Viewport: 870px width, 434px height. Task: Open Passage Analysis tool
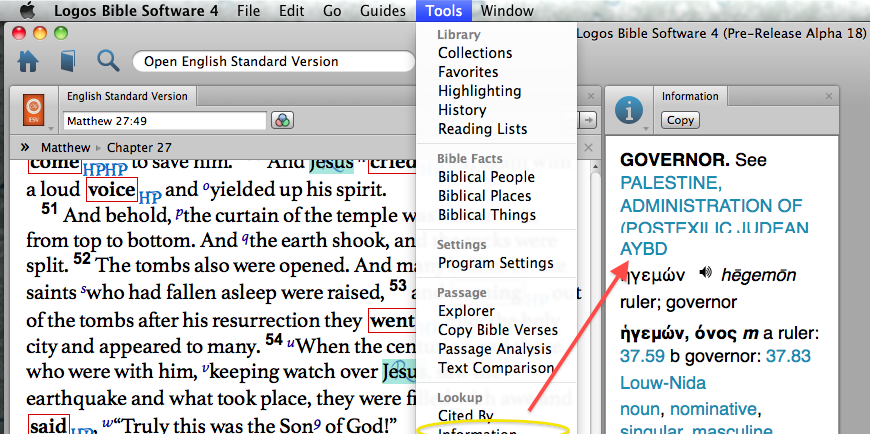point(494,349)
